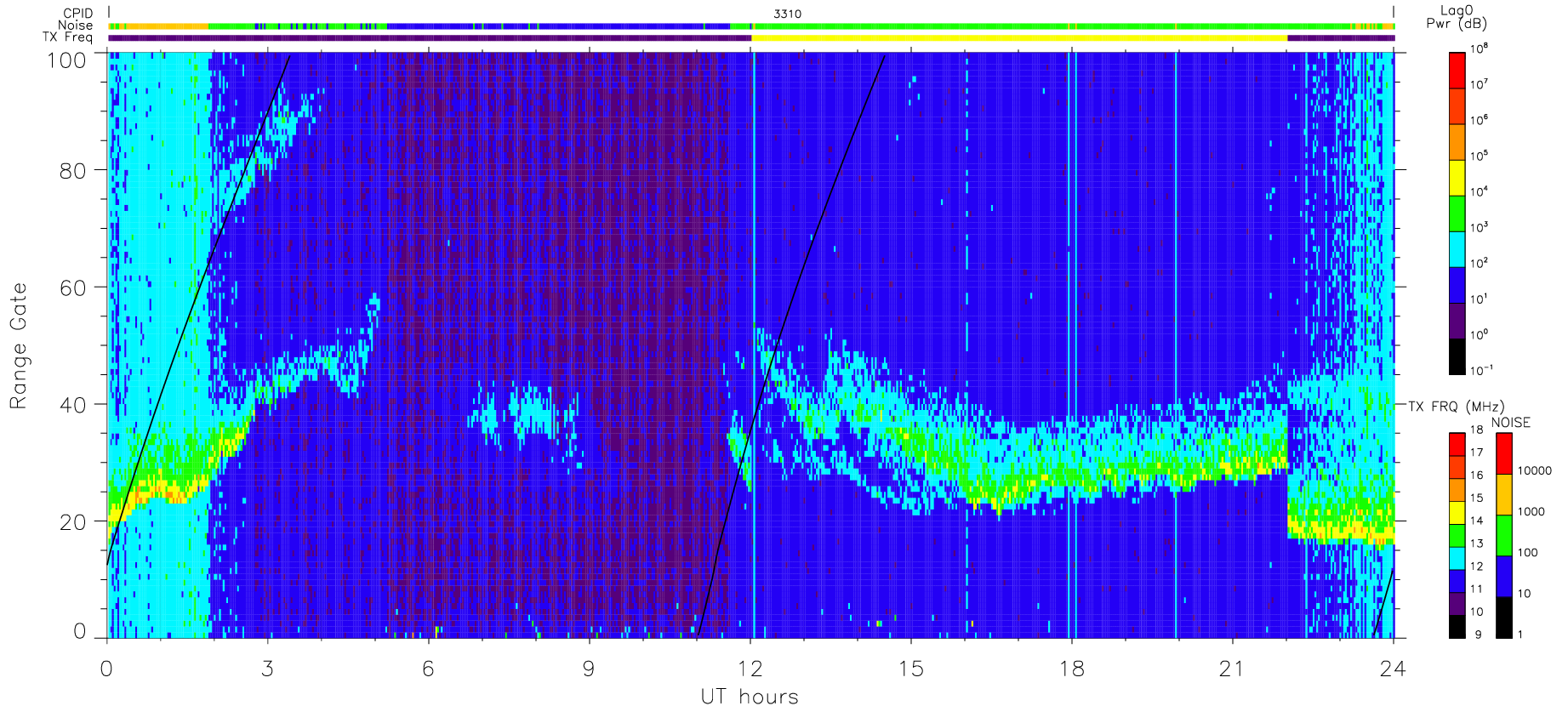Click the 24 tick label on the UT hours axis
This screenshot has width=1568, height=723.
1393,669
